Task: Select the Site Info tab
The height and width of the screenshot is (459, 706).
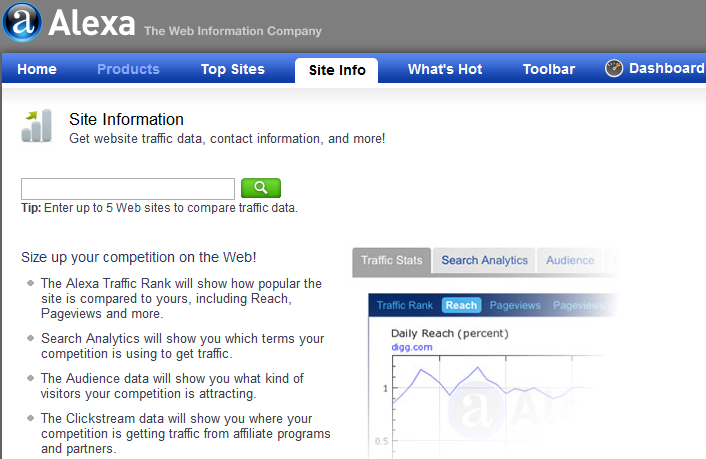Action: (x=337, y=70)
